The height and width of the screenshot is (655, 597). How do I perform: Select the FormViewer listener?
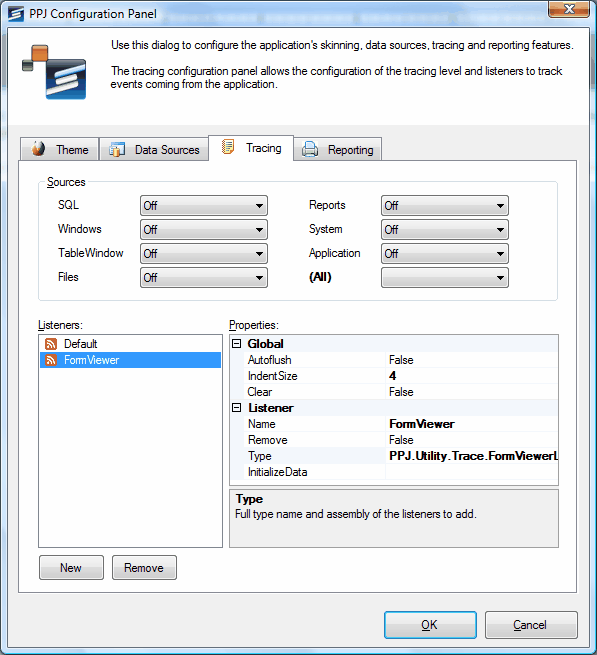130,360
